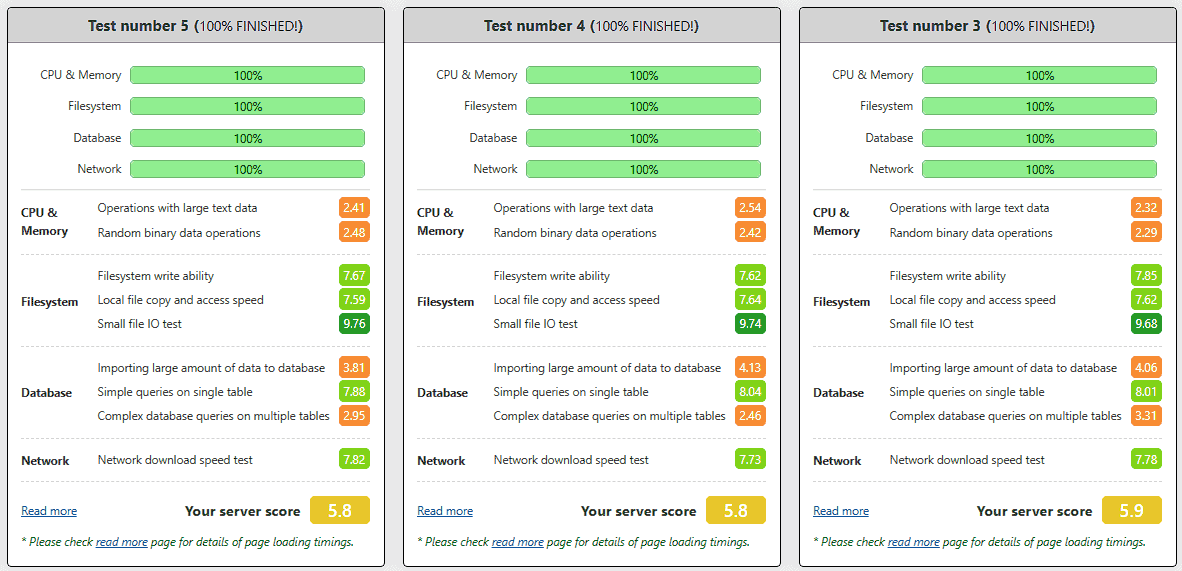1182x571 pixels.
Task: Click the Network progress bar in Test 3
Action: click(x=1039, y=169)
